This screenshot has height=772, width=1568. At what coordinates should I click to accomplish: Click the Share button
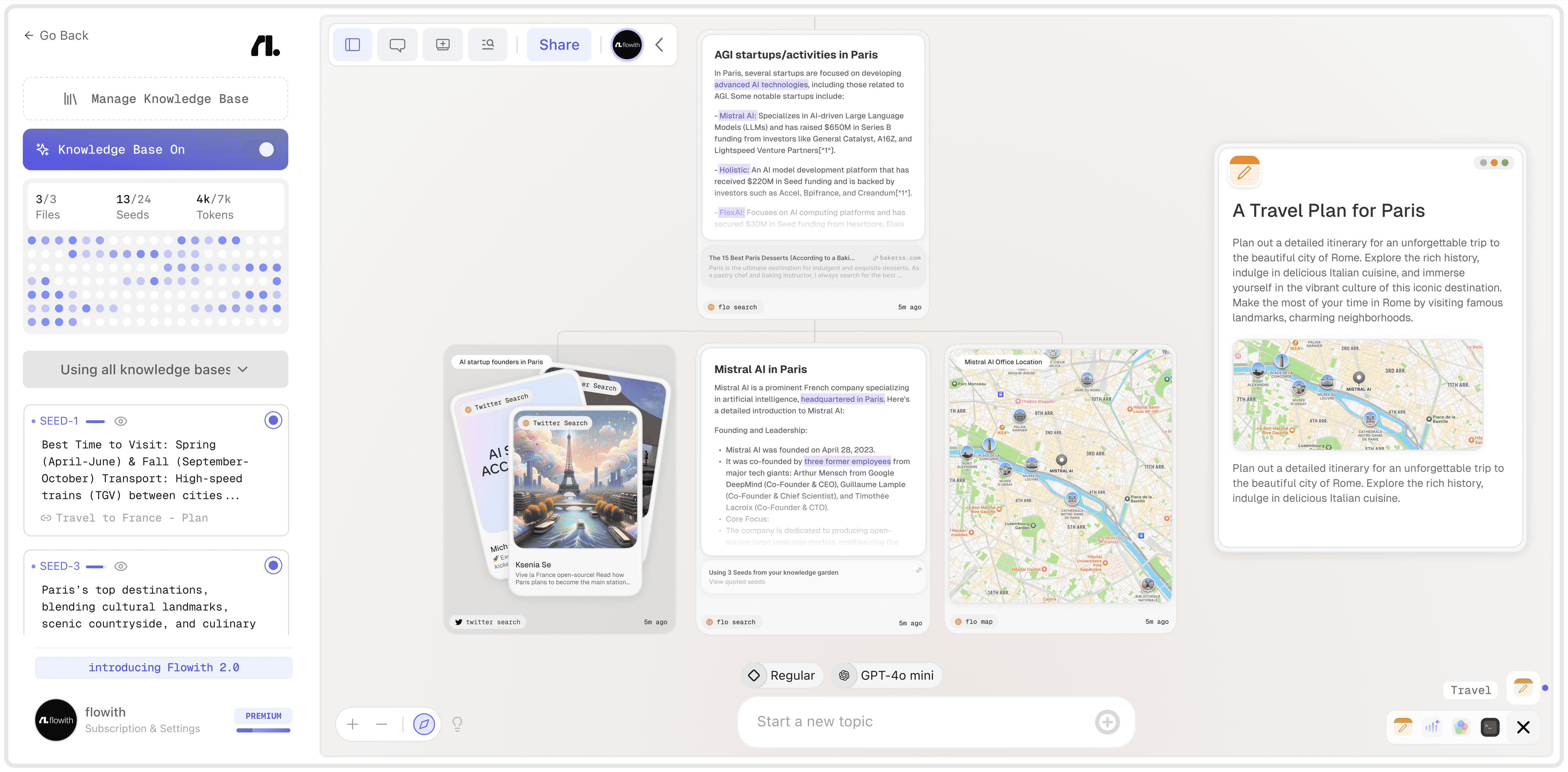tap(559, 45)
